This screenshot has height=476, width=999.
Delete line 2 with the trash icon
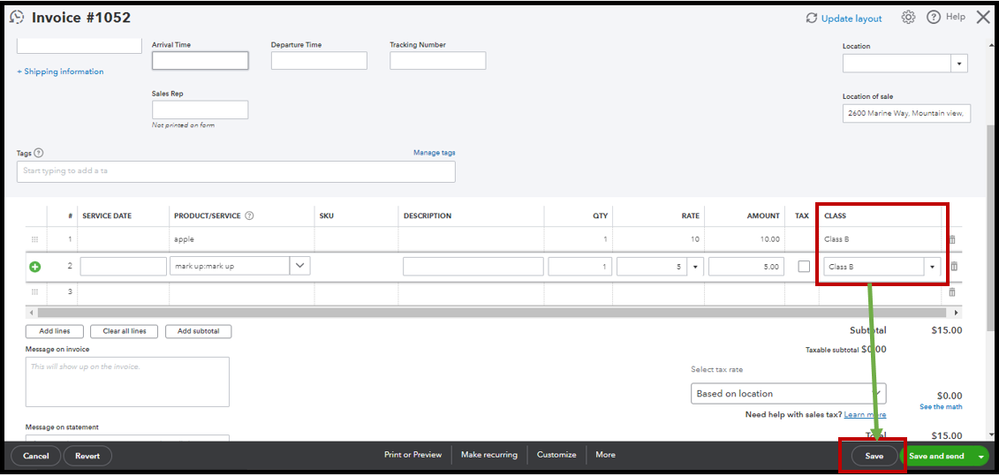tap(954, 266)
